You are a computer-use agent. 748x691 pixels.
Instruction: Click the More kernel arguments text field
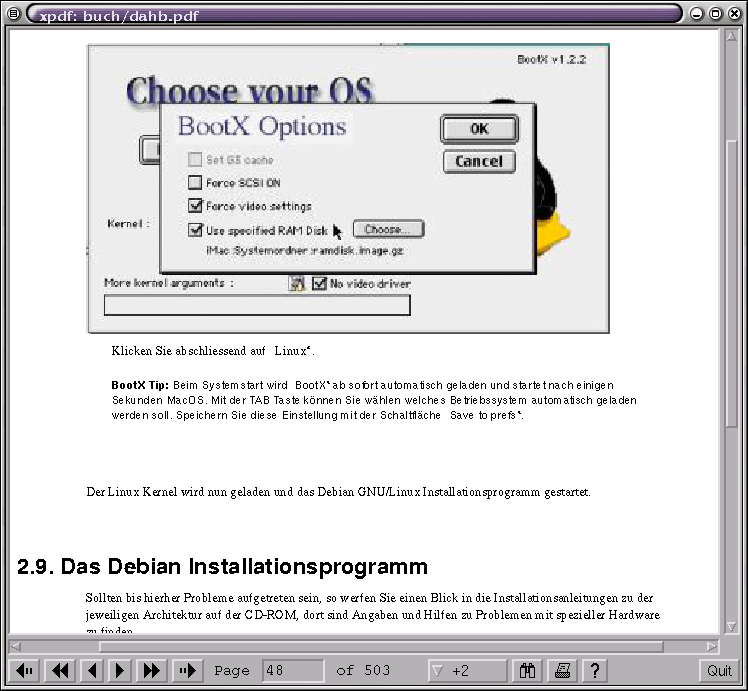pos(257,305)
